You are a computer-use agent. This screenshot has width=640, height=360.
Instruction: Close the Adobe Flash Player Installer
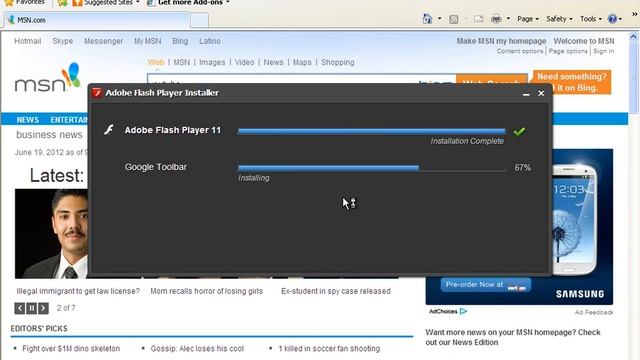coord(541,93)
